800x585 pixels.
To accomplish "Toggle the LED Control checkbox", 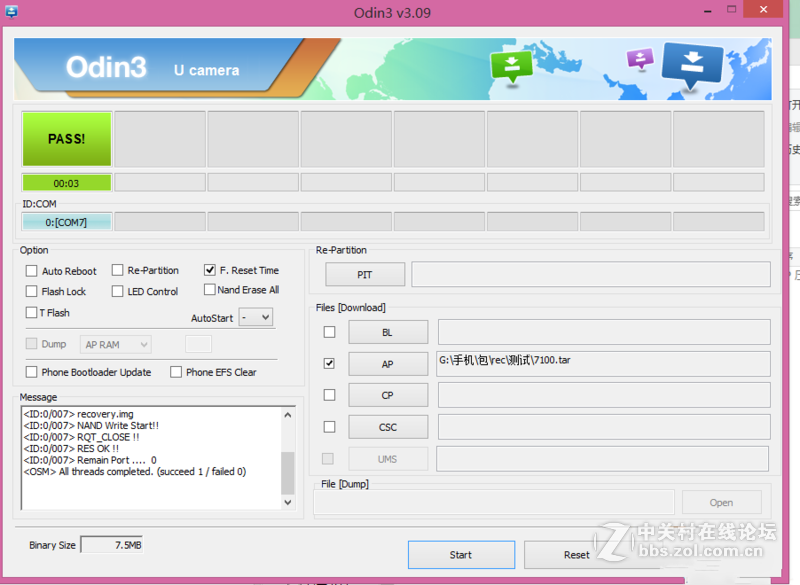I will (117, 291).
